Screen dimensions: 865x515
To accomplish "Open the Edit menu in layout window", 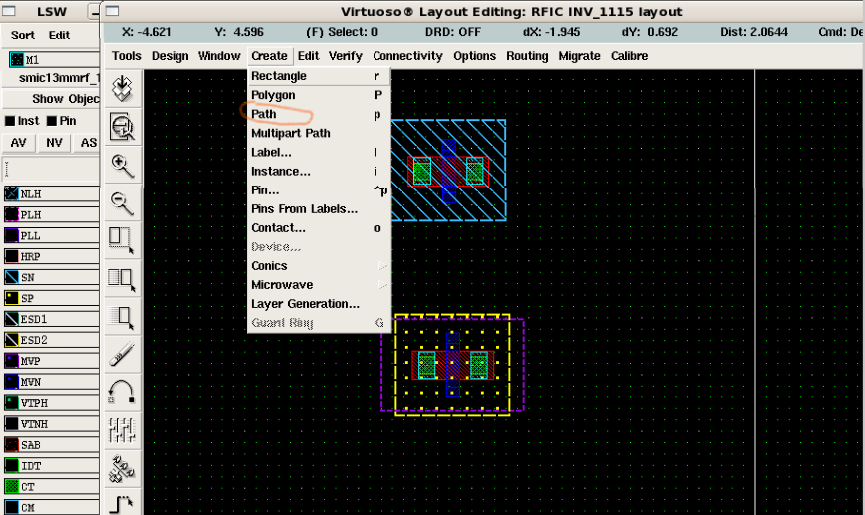I will [308, 56].
